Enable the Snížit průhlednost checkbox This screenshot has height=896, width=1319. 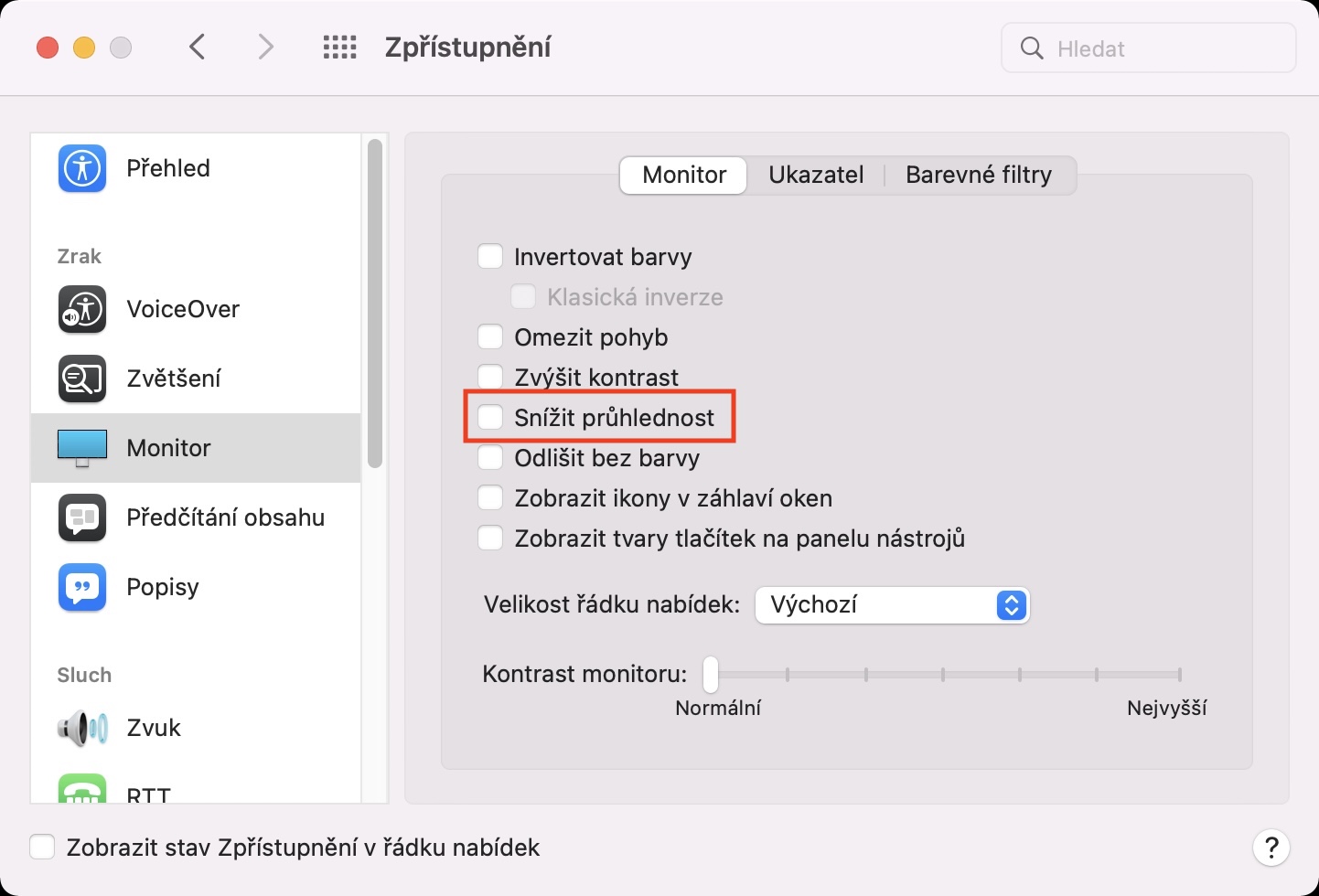click(x=491, y=418)
